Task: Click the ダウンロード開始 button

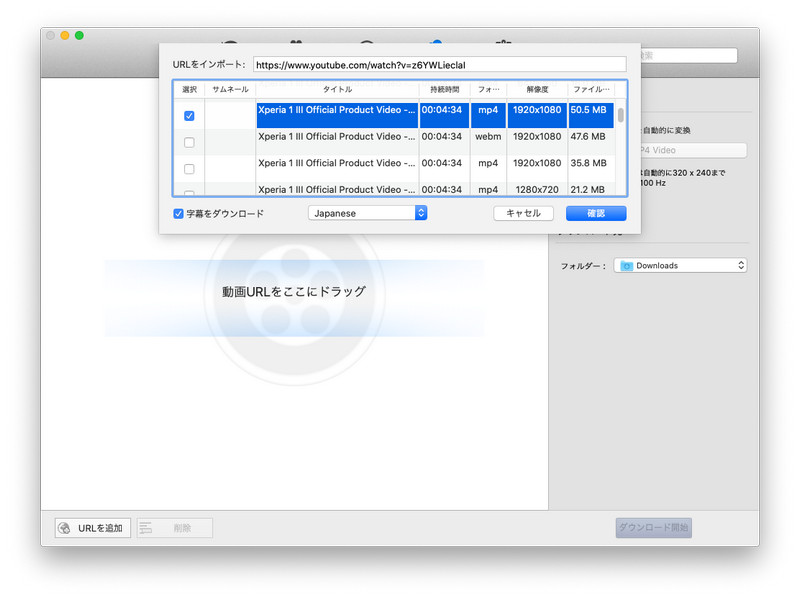Action: pyautogui.click(x=654, y=527)
